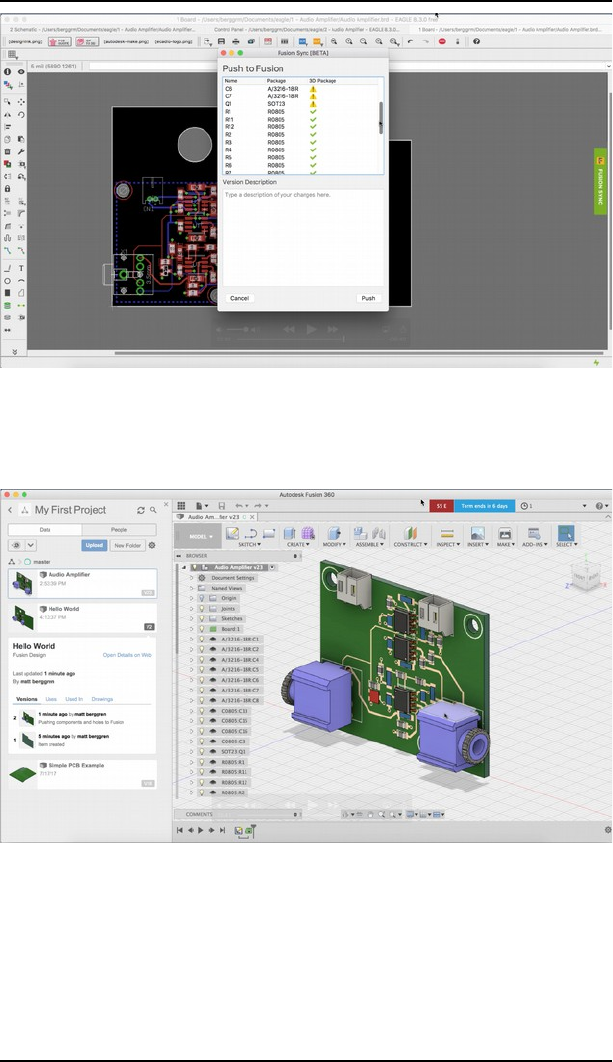This screenshot has height=1062, width=613.
Task: Click the Term ends in 6 days banner
Action: (x=484, y=506)
